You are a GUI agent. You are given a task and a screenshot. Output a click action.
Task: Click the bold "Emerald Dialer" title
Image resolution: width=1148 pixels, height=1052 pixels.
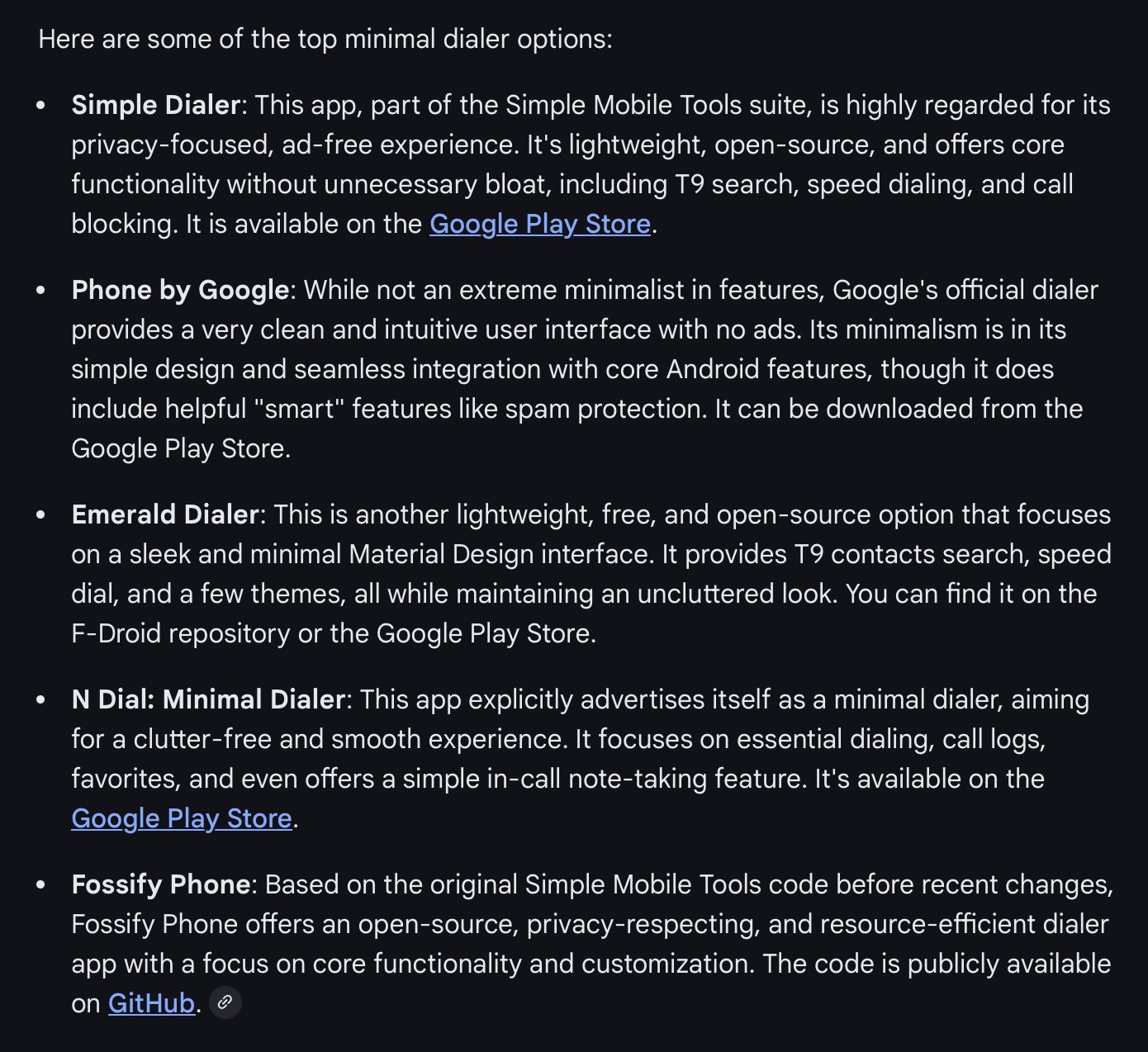click(165, 514)
